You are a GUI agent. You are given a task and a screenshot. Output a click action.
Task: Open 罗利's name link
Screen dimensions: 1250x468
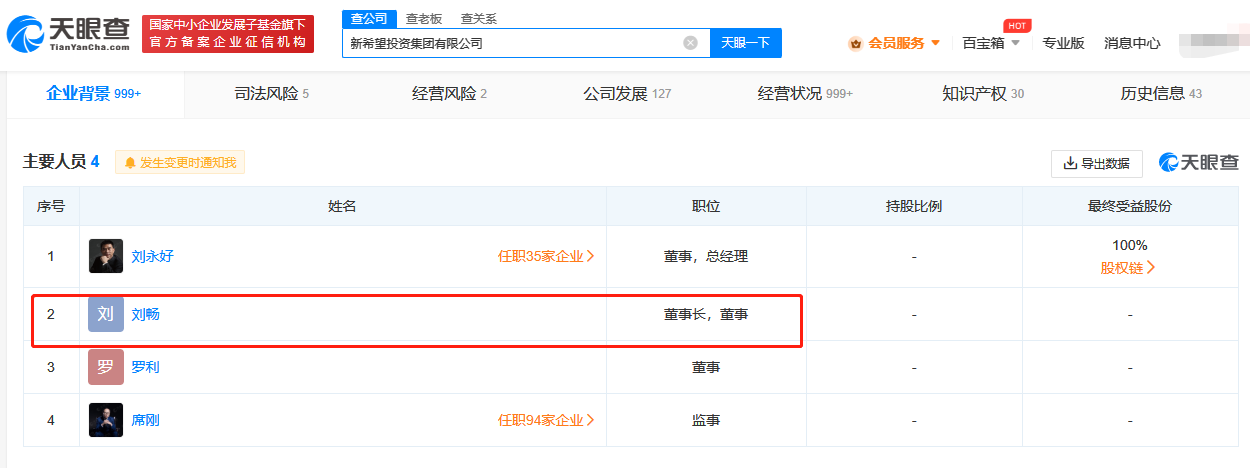click(x=145, y=367)
